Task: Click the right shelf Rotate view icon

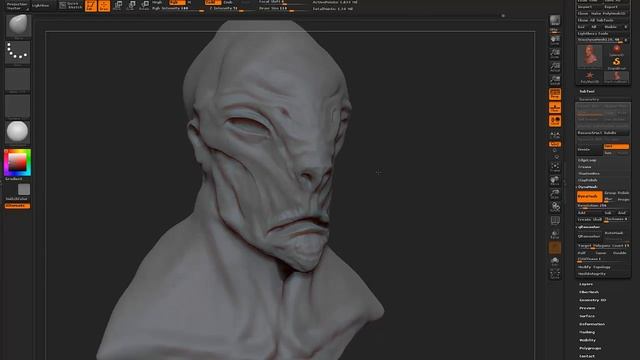Action: (x=555, y=207)
